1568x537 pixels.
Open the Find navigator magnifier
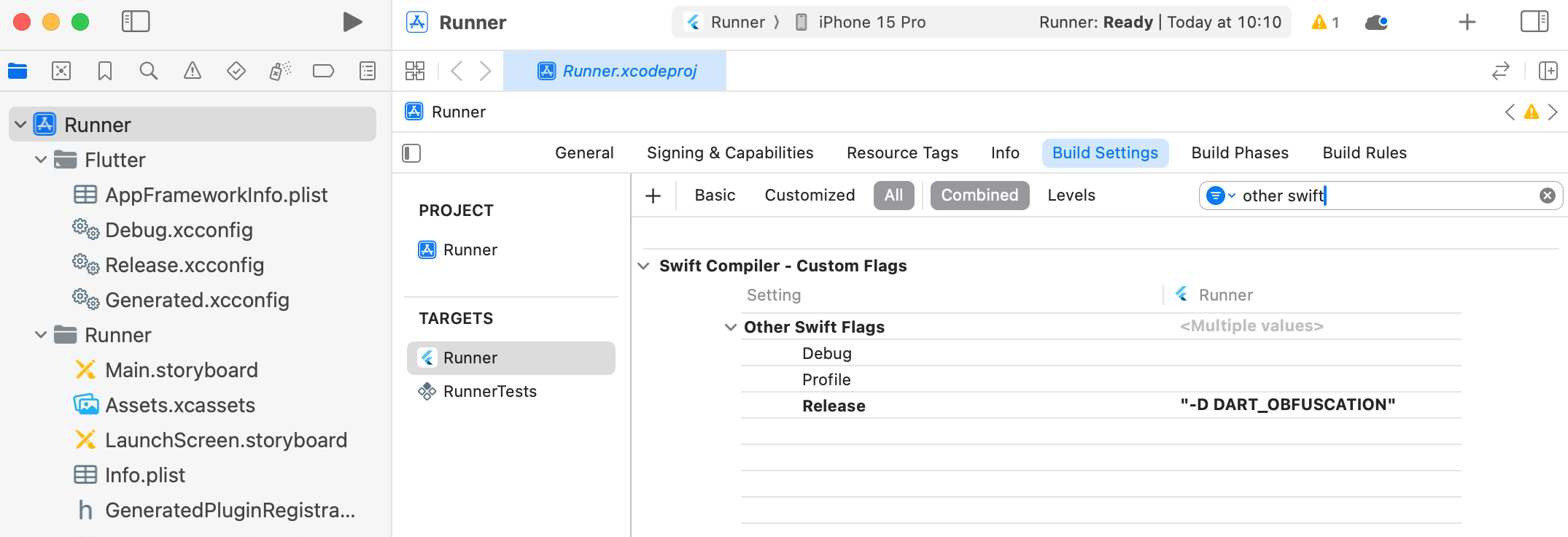tap(149, 71)
